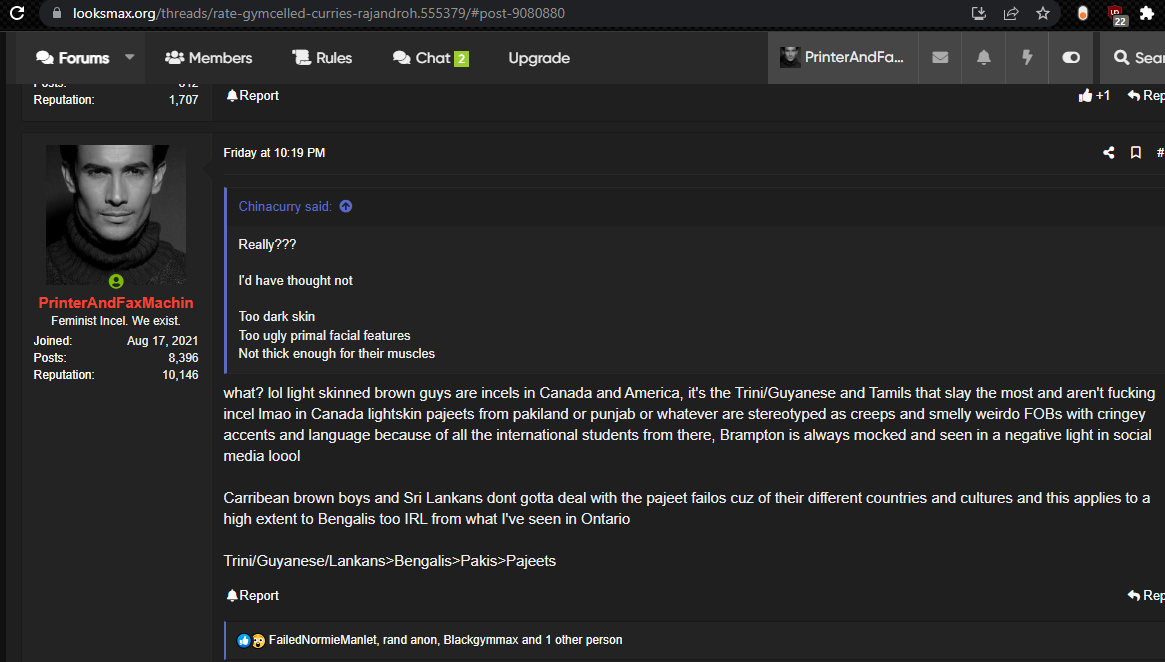Expand the Forums dropdown arrow
The image size is (1165, 662).
tap(129, 57)
